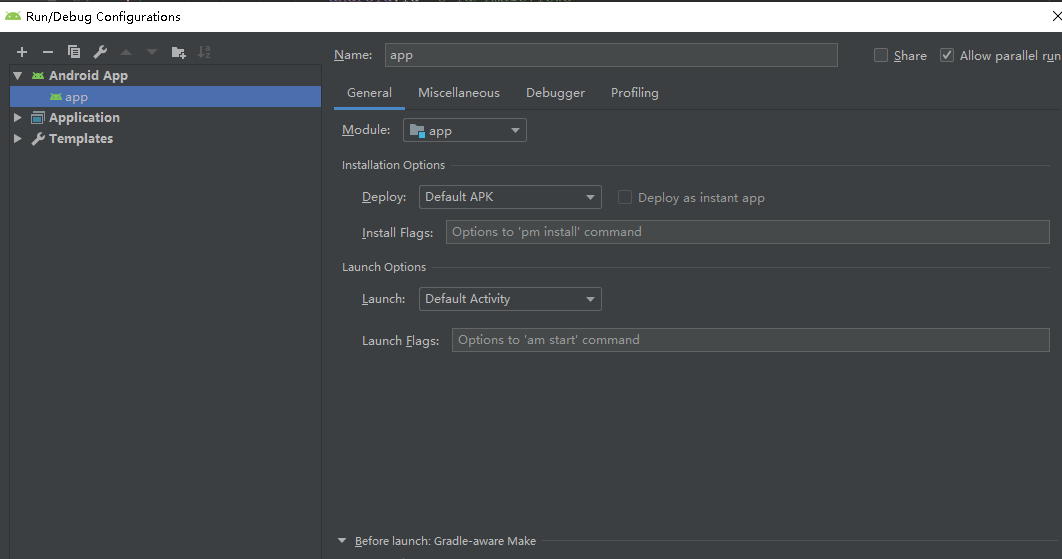
Task: Open the Deploy dropdown showing Default APK
Action: point(510,197)
